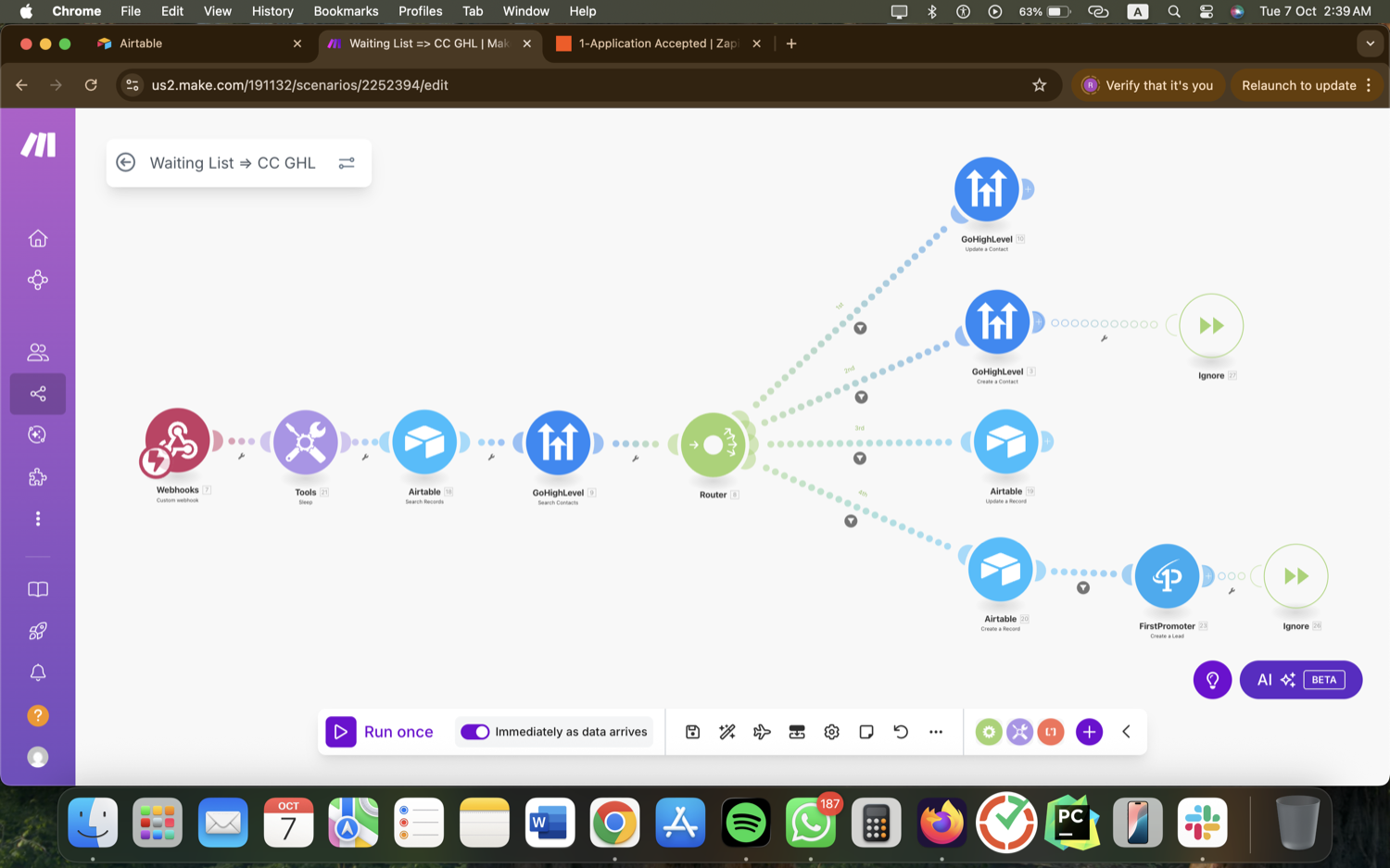The width and height of the screenshot is (1390, 868).
Task: Select the green Router module
Action: [713, 445]
